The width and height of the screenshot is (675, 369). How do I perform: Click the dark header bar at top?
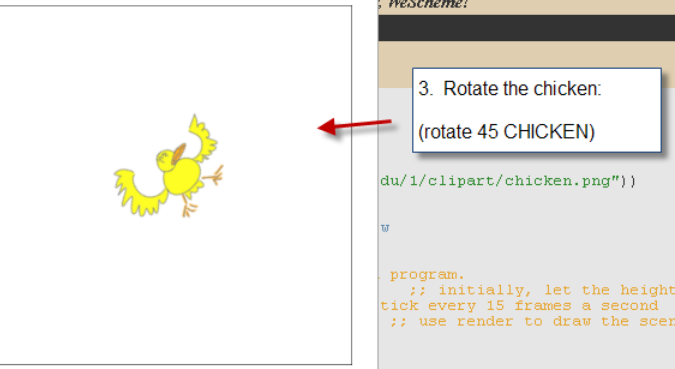526,28
